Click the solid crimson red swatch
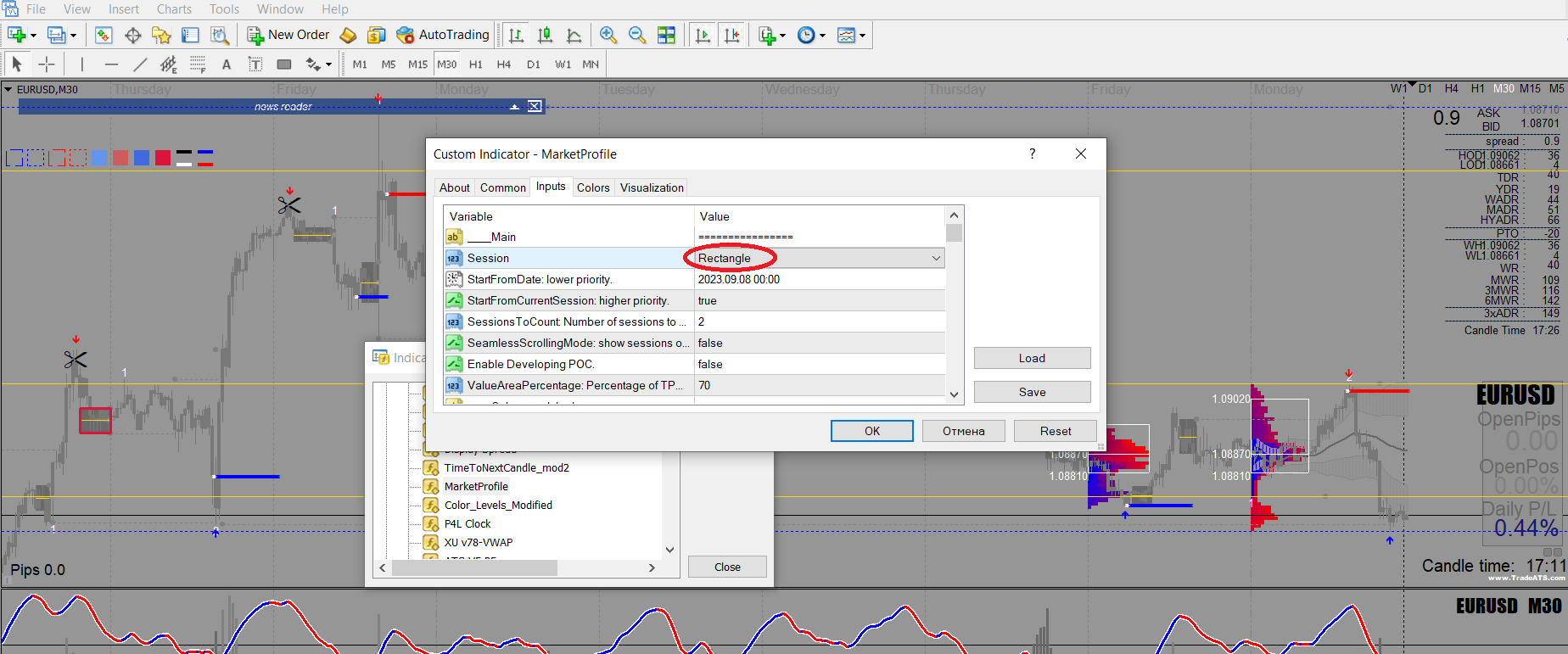 pos(163,158)
